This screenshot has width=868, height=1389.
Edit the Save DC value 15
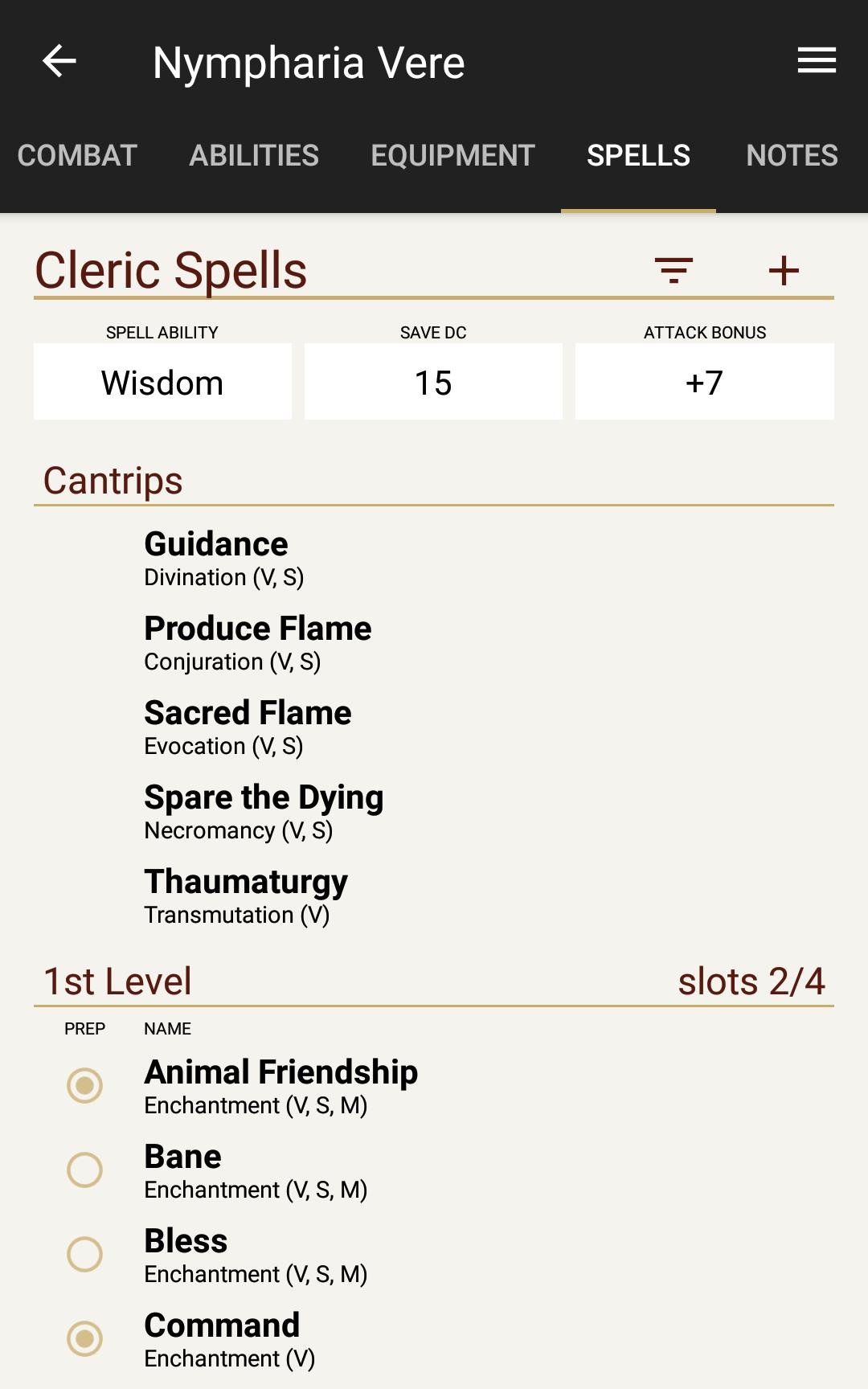pos(433,383)
